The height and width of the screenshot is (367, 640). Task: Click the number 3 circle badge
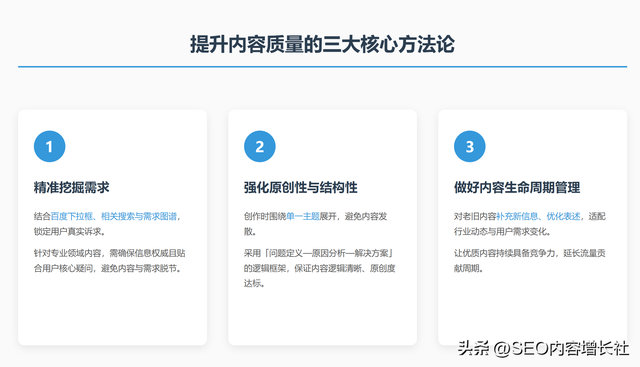coord(470,146)
